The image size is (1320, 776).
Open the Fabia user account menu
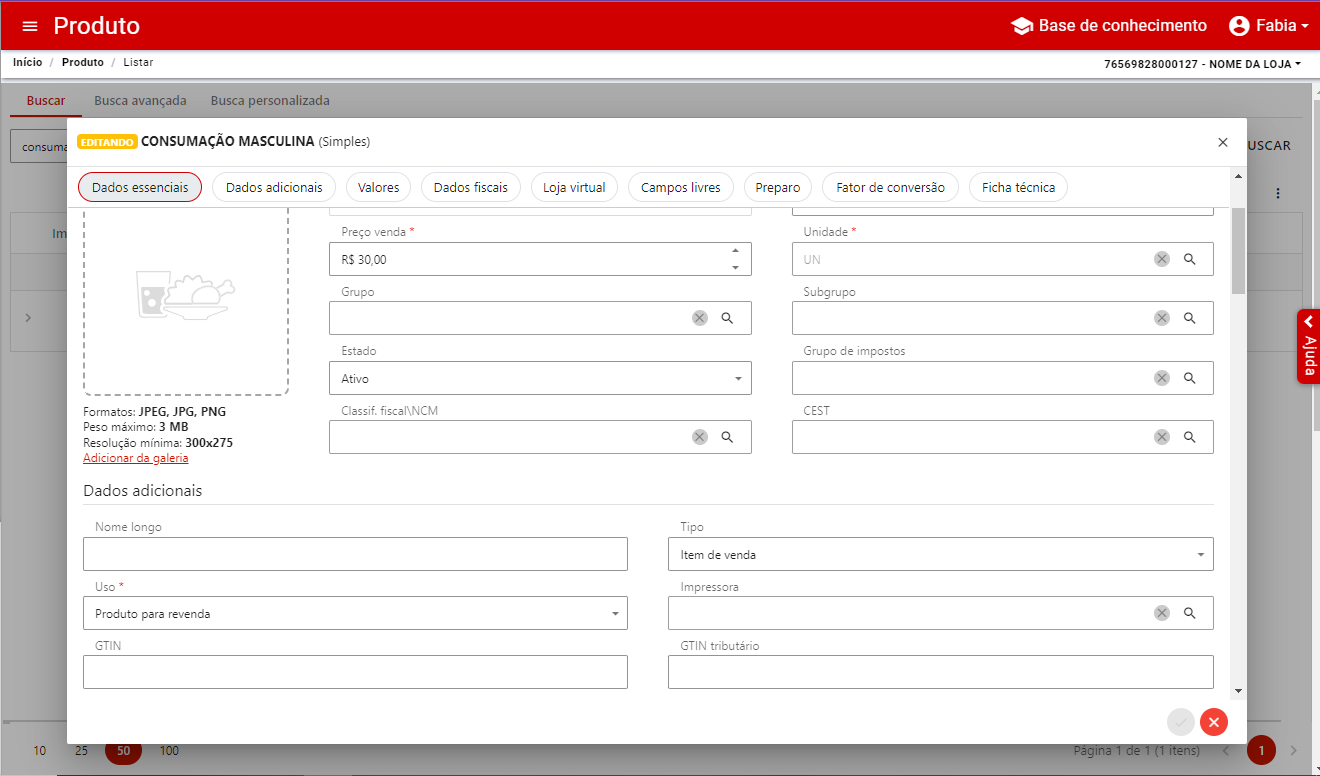pyautogui.click(x=1268, y=26)
